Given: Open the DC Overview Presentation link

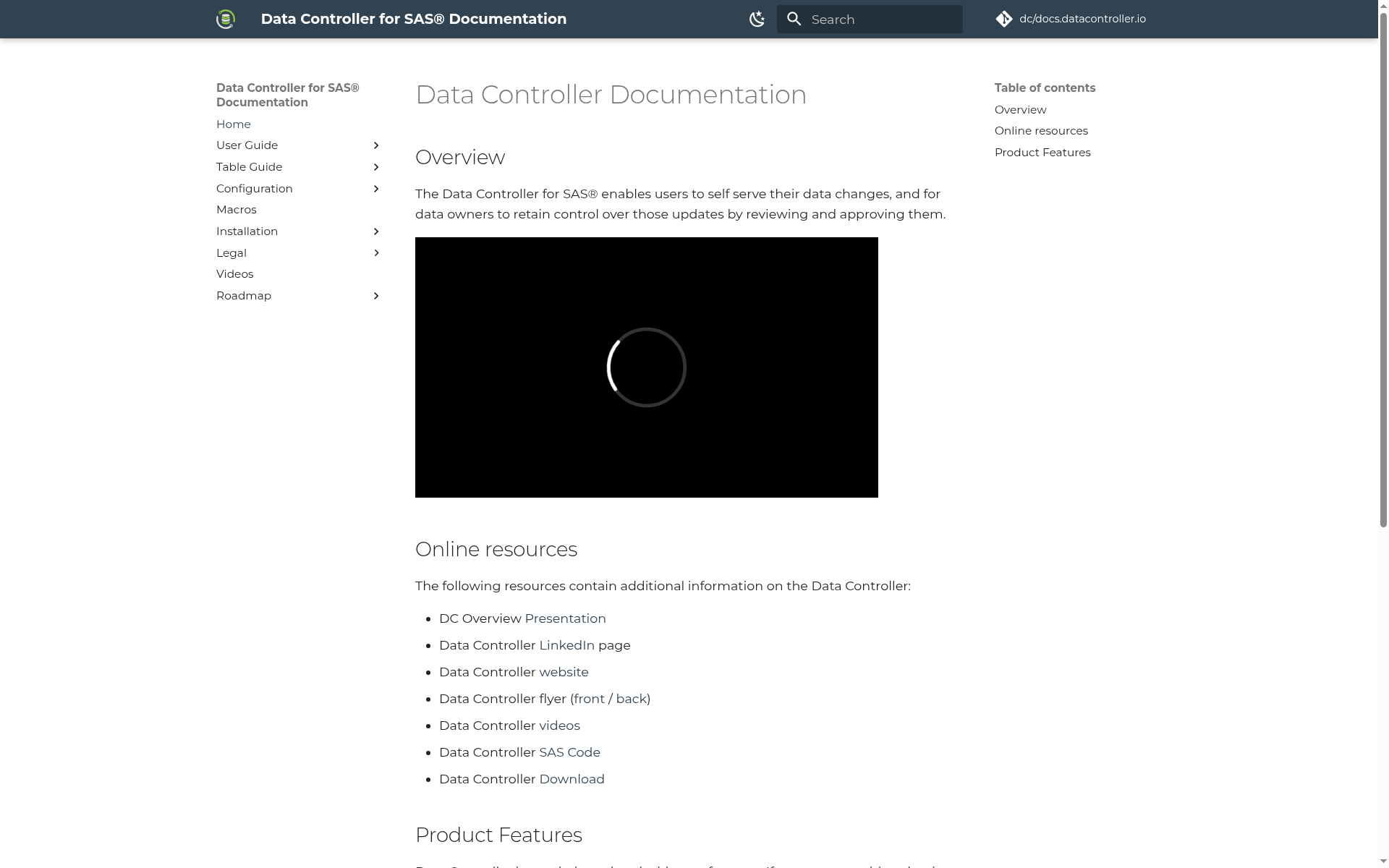Looking at the screenshot, I should 565,618.
